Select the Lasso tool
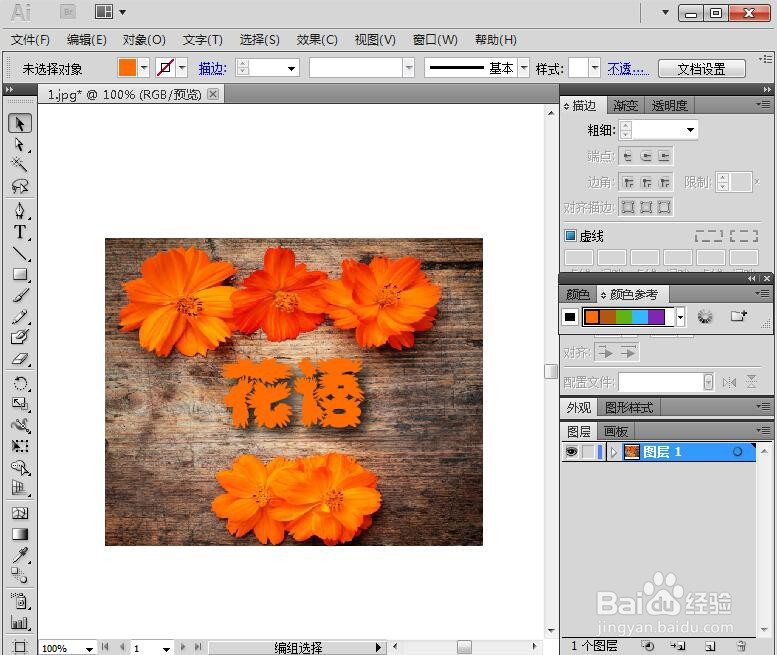 tap(20, 186)
